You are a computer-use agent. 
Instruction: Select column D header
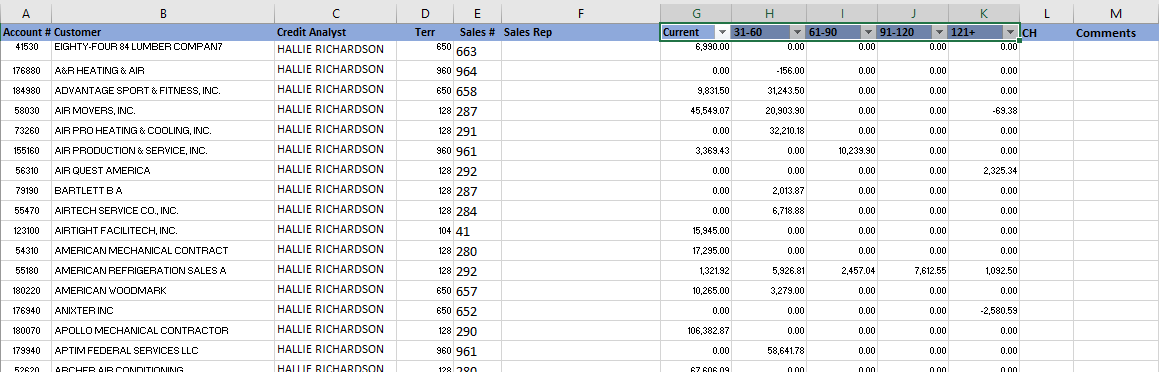tap(425, 13)
